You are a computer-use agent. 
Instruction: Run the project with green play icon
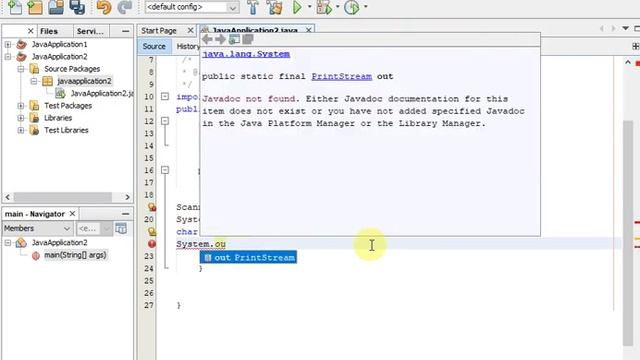297,7
